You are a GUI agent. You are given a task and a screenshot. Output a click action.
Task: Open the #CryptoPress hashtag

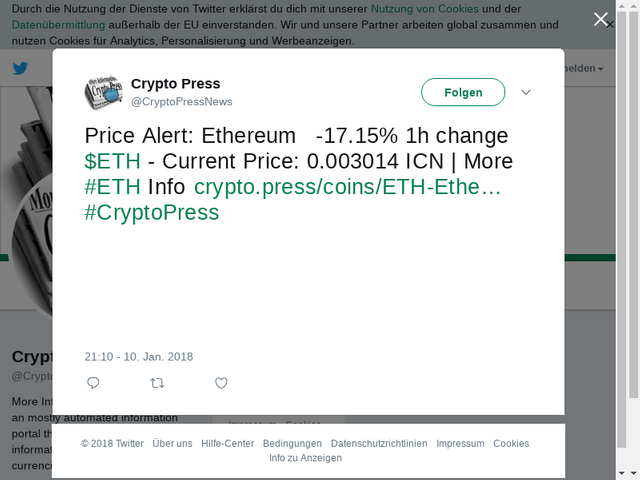tap(152, 213)
